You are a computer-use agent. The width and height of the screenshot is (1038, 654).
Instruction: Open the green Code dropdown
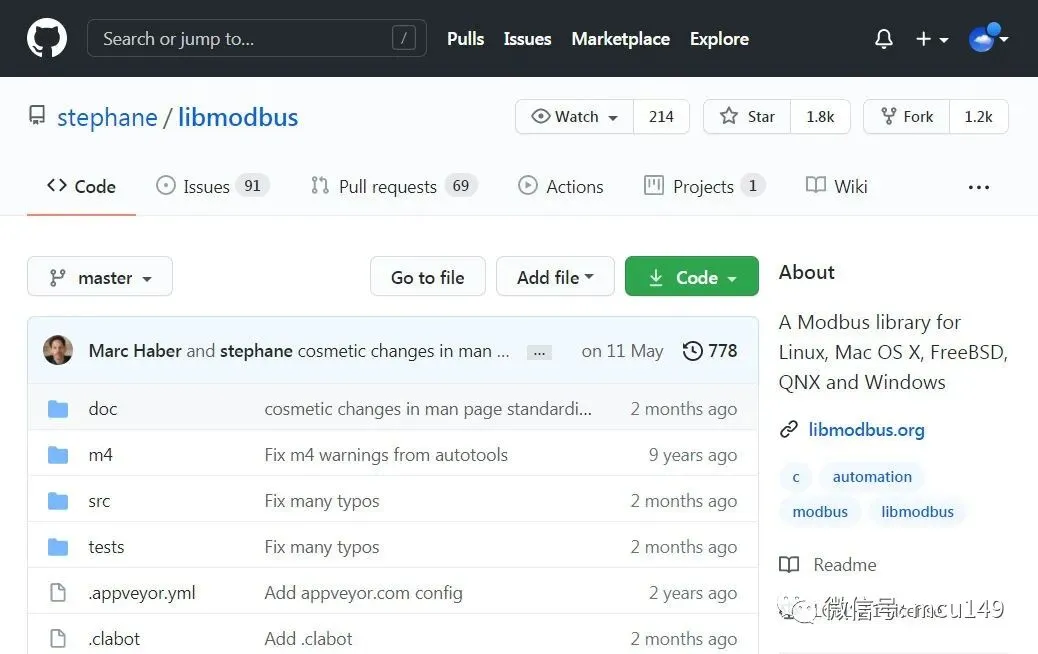pos(692,277)
